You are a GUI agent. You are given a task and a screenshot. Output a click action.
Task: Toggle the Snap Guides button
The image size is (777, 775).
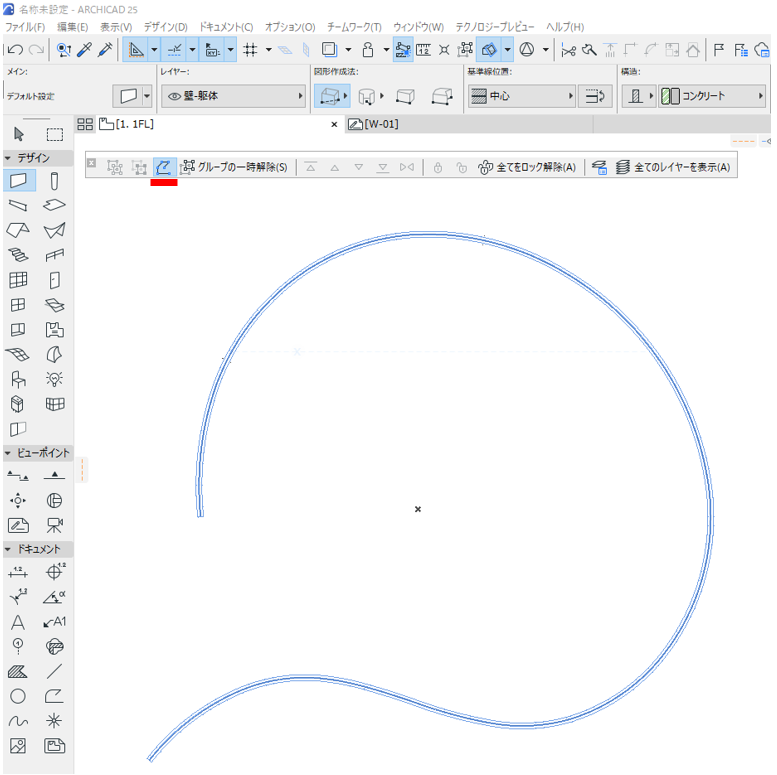coord(174,50)
